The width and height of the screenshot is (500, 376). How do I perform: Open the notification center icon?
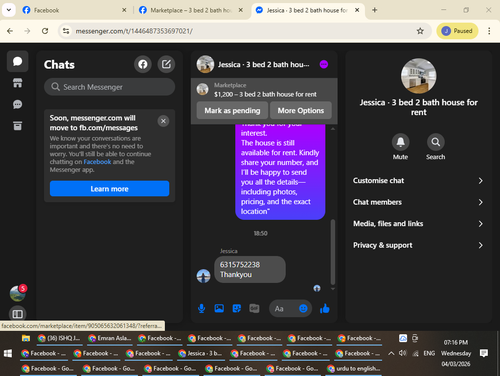[484, 353]
